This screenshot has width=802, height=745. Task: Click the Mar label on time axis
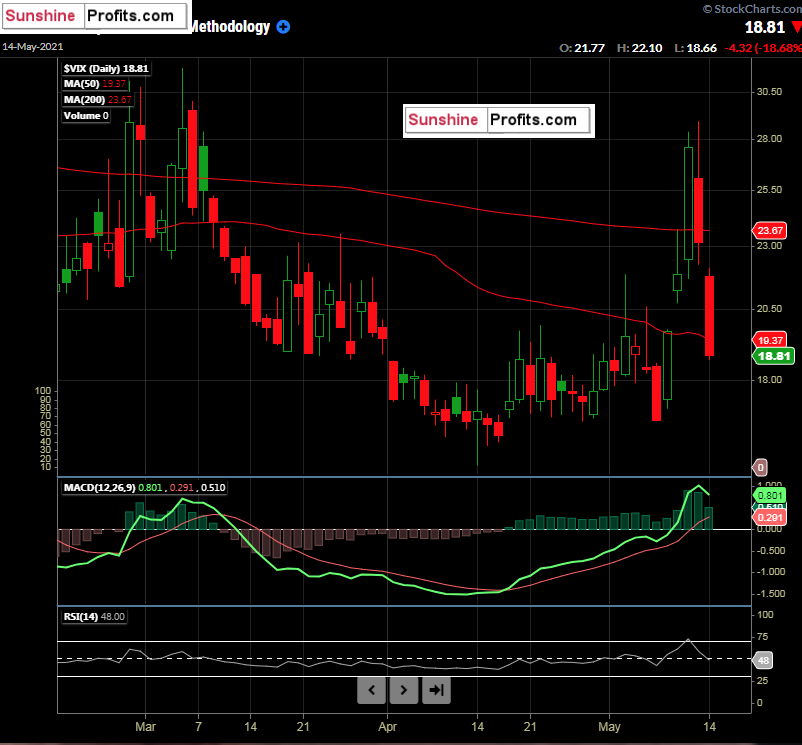145,727
